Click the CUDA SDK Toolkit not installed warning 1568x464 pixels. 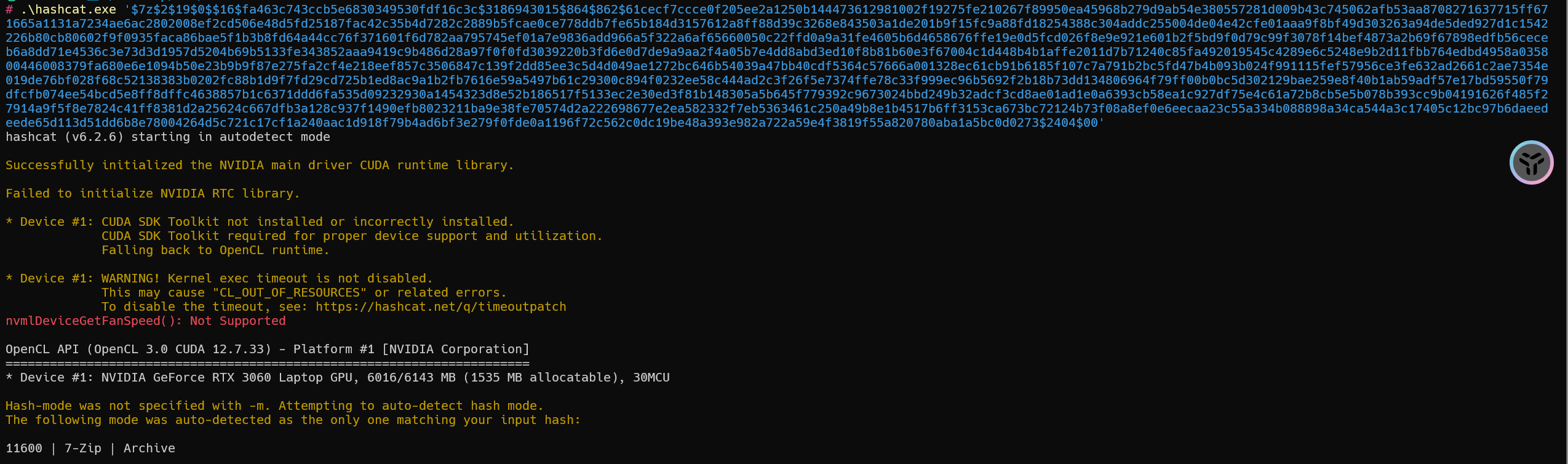tap(308, 222)
